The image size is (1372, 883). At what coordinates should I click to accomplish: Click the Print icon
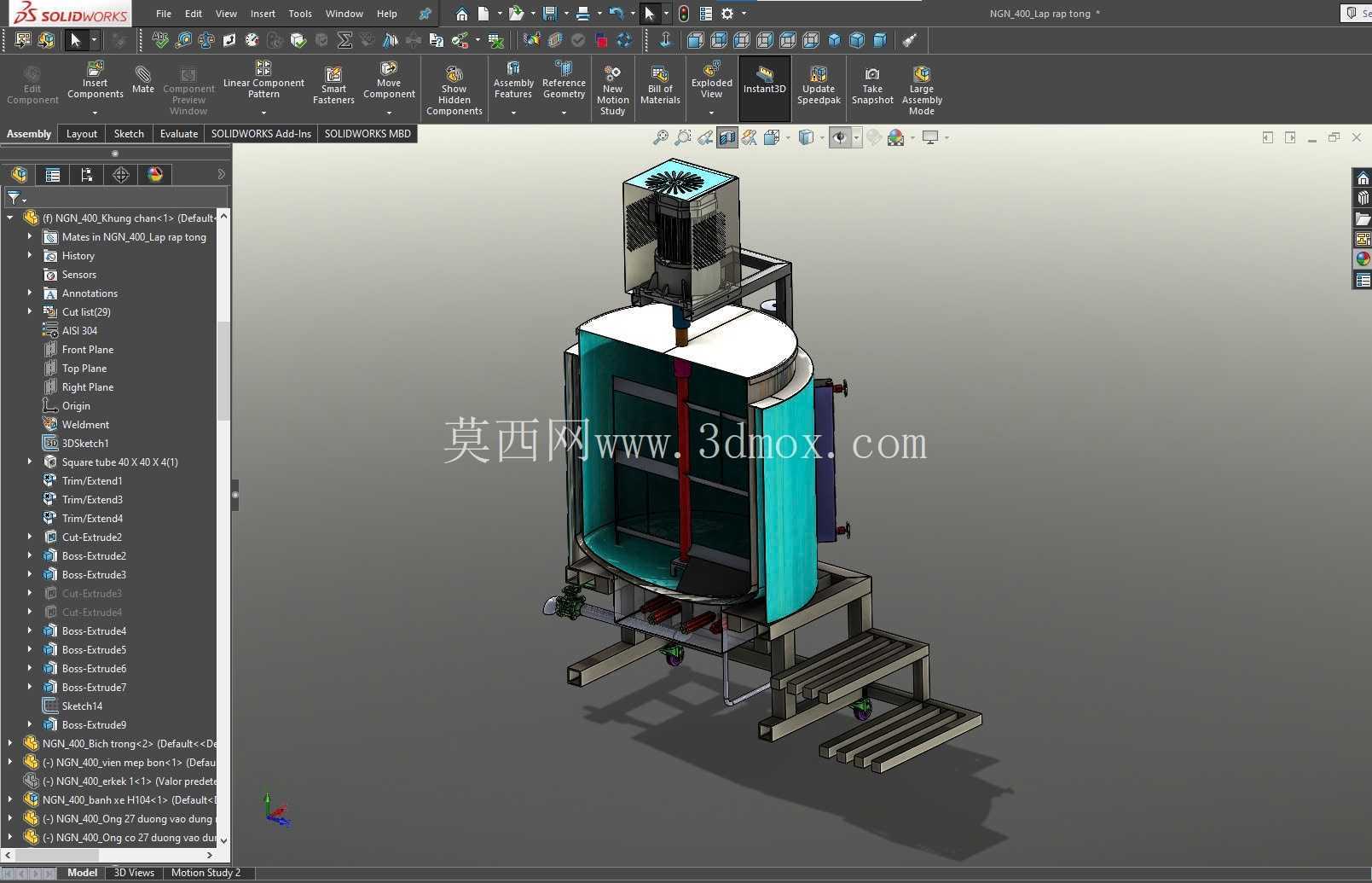point(582,14)
